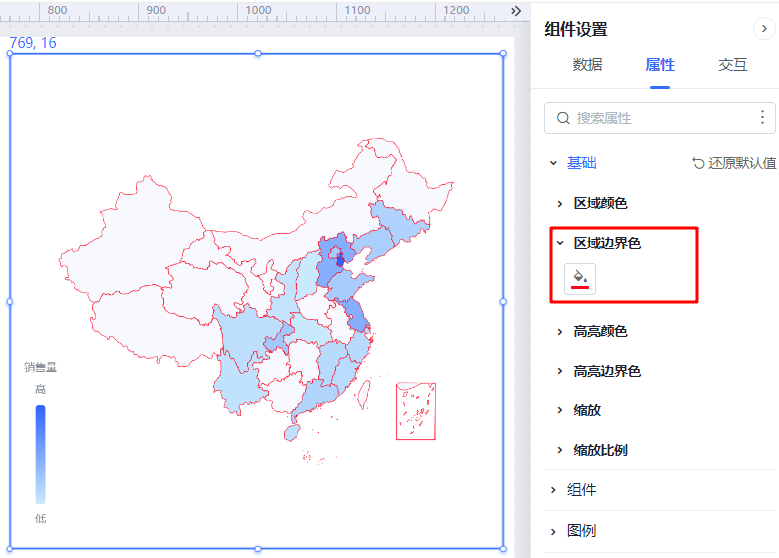The height and width of the screenshot is (558, 779).
Task: Collapse the 区域边界色 property
Action: pyautogui.click(x=560, y=243)
